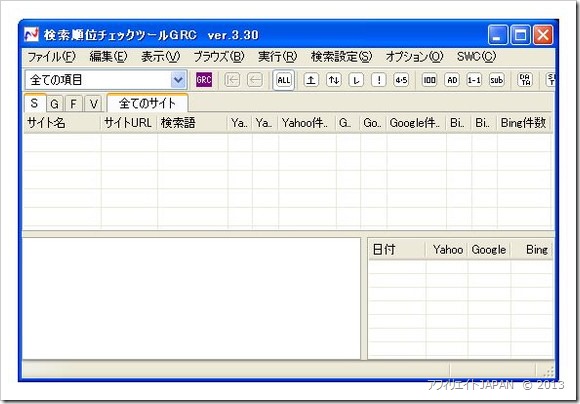
Task: Click the AD toolbar icon
Action: click(x=452, y=80)
